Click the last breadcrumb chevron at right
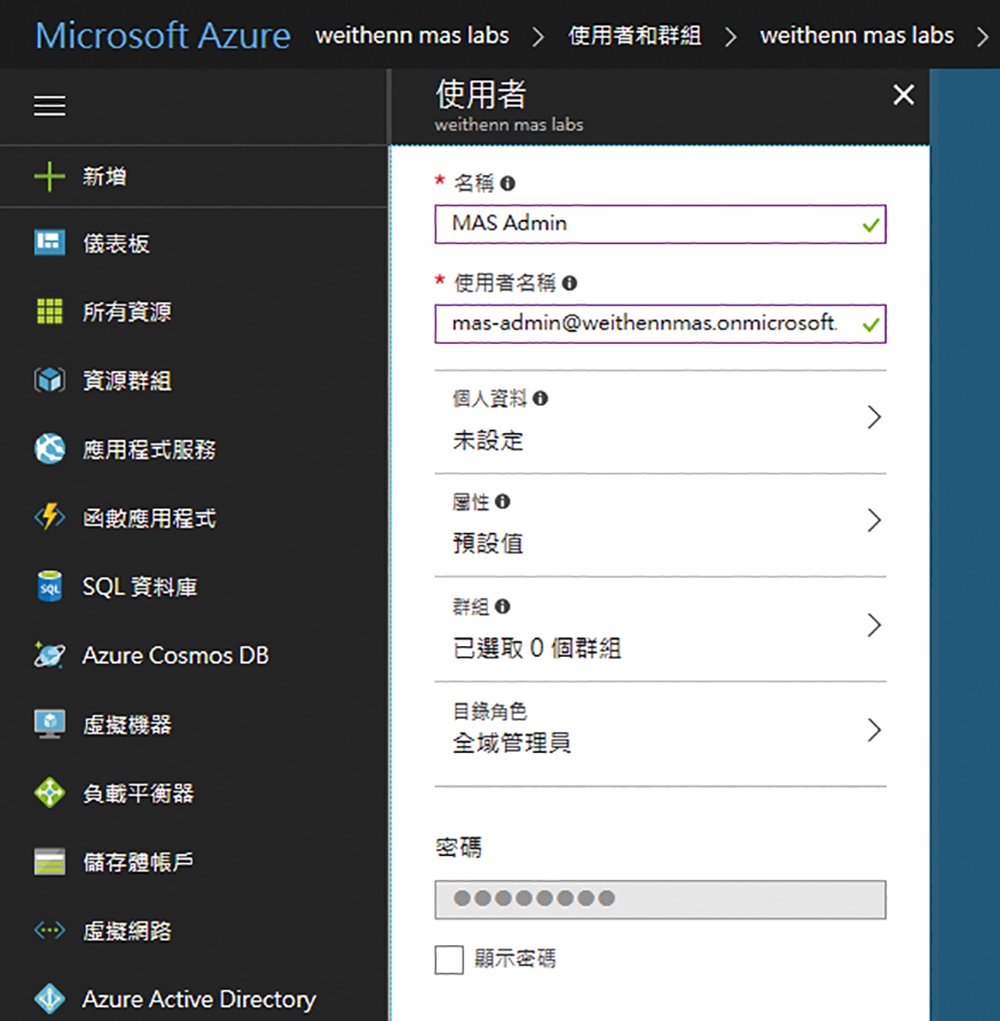This screenshot has height=1021, width=1000. (982, 36)
